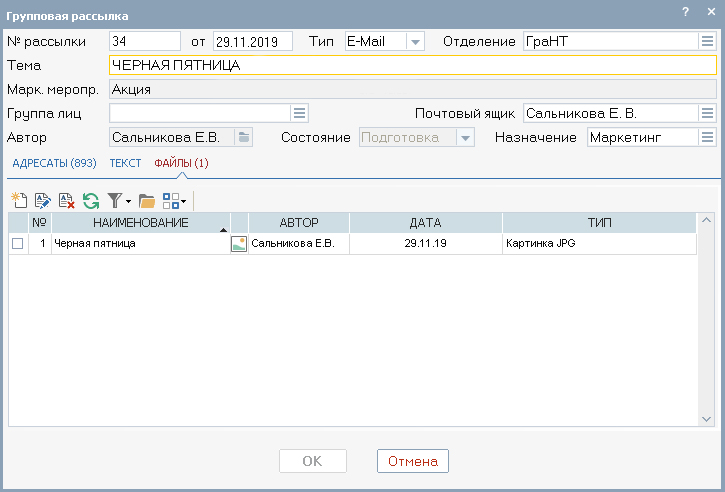This screenshot has height=492, width=725.
Task: Click the JPG picture icon in row 1
Action: (239, 244)
